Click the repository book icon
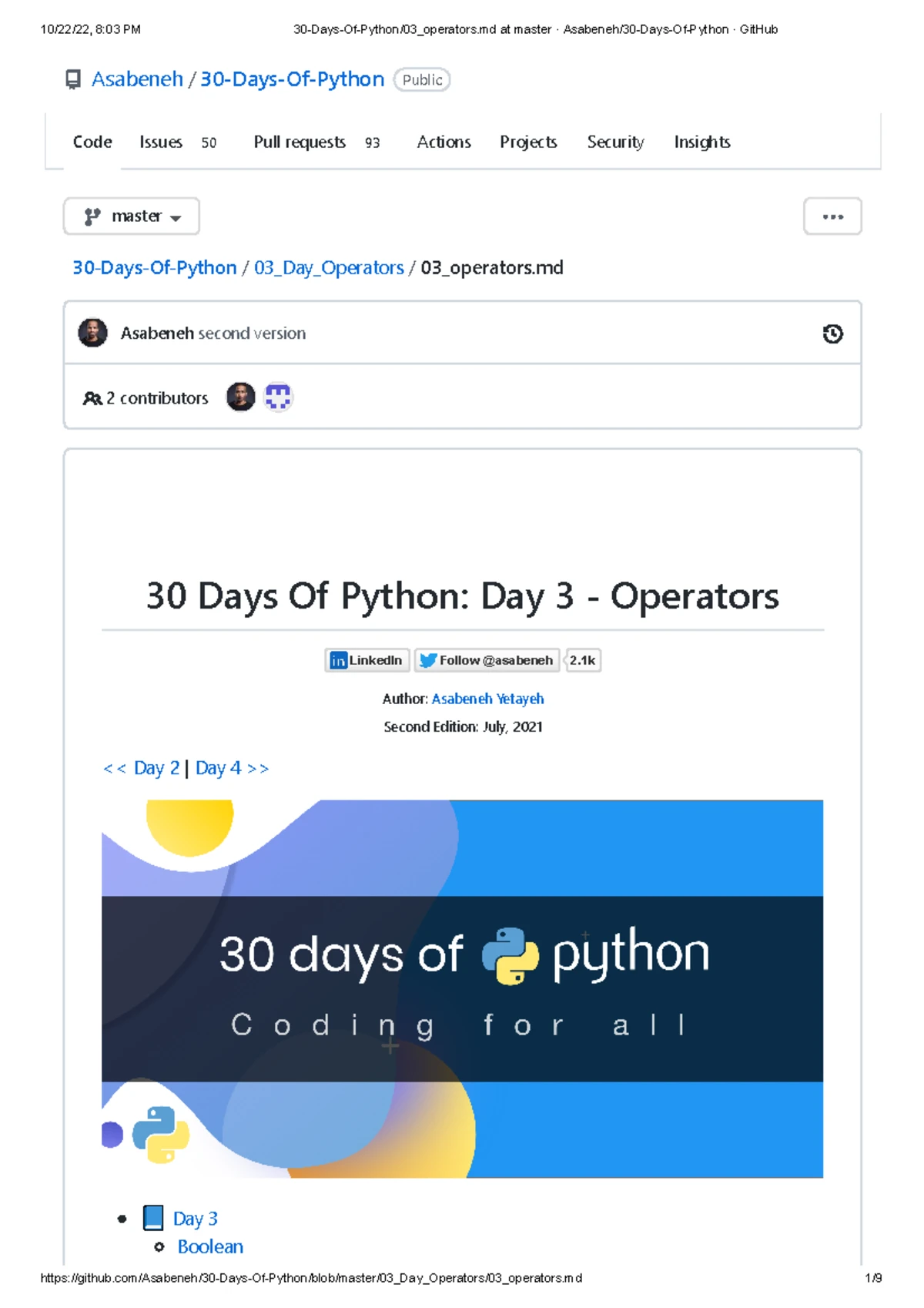The height and width of the screenshot is (1308, 924). 73,79
